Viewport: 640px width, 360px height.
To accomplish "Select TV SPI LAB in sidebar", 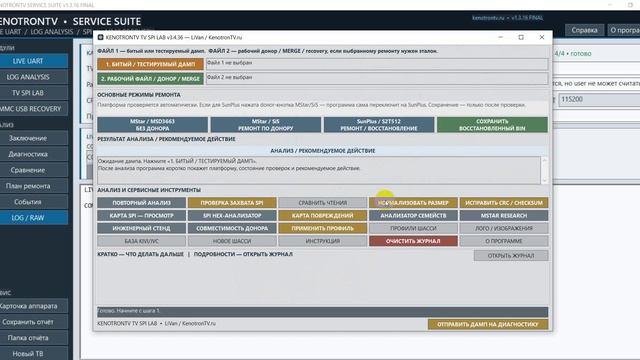I will pos(33,93).
